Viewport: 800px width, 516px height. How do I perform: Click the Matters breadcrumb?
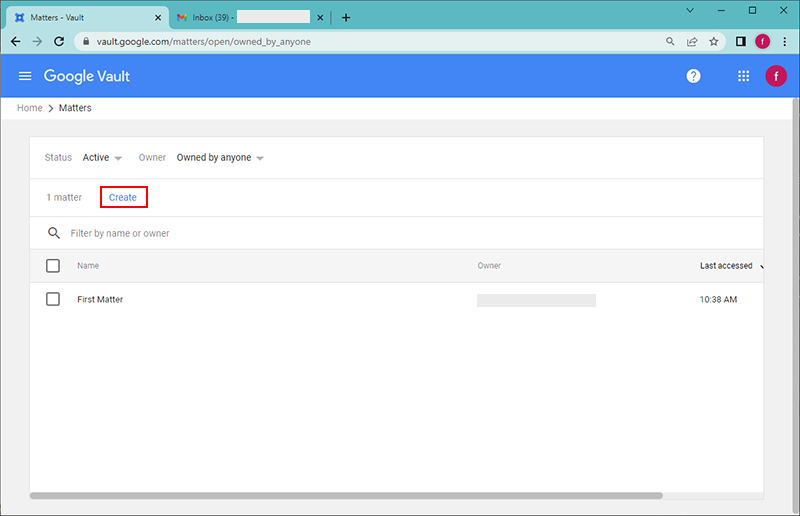pyautogui.click(x=75, y=108)
